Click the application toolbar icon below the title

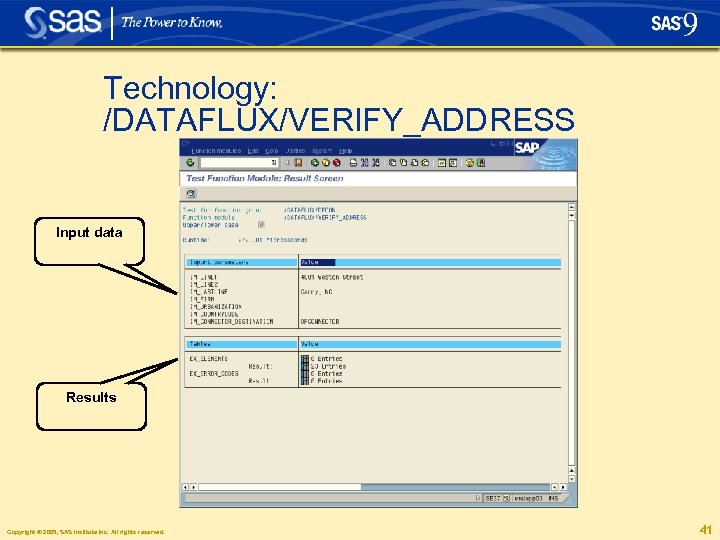[x=191, y=194]
